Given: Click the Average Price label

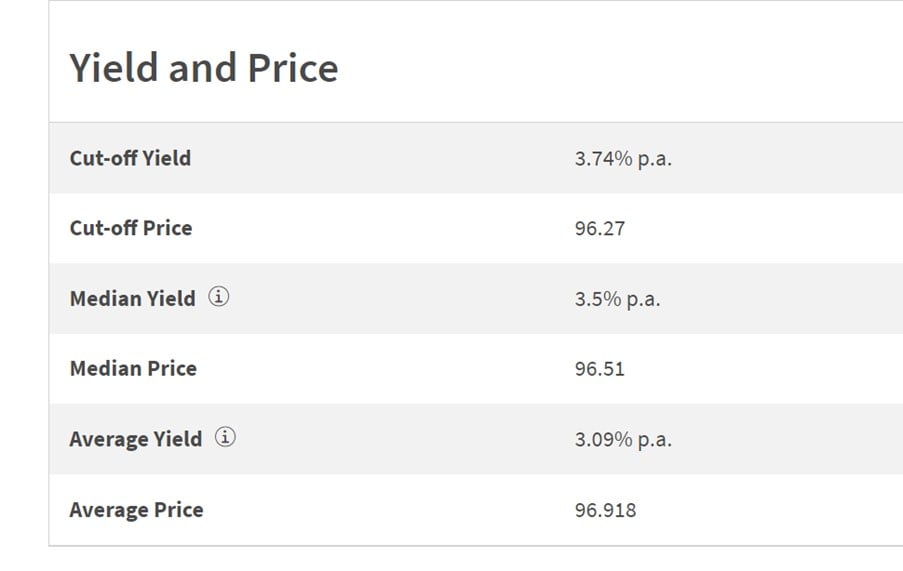Looking at the screenshot, I should coord(136,510).
